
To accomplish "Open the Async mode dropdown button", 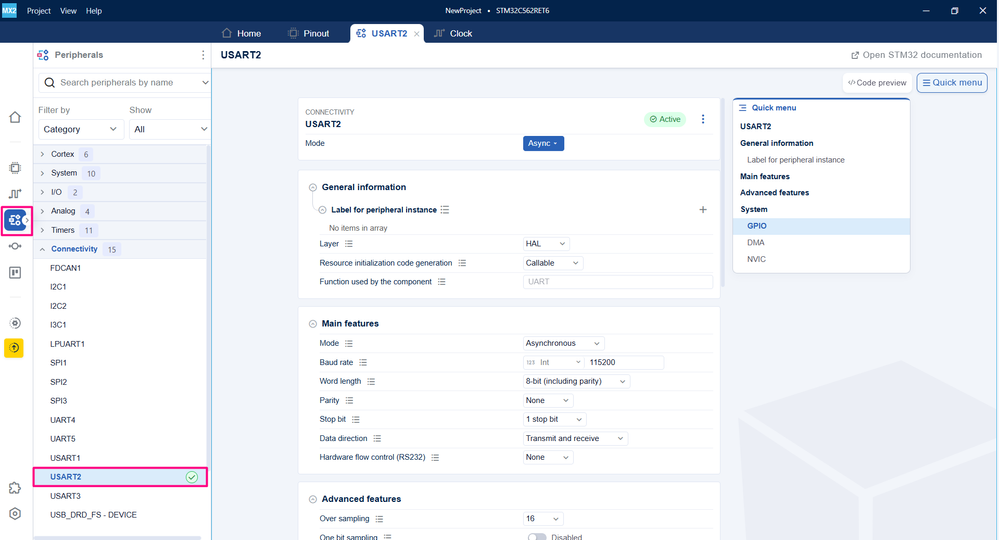I will (x=543, y=143).
